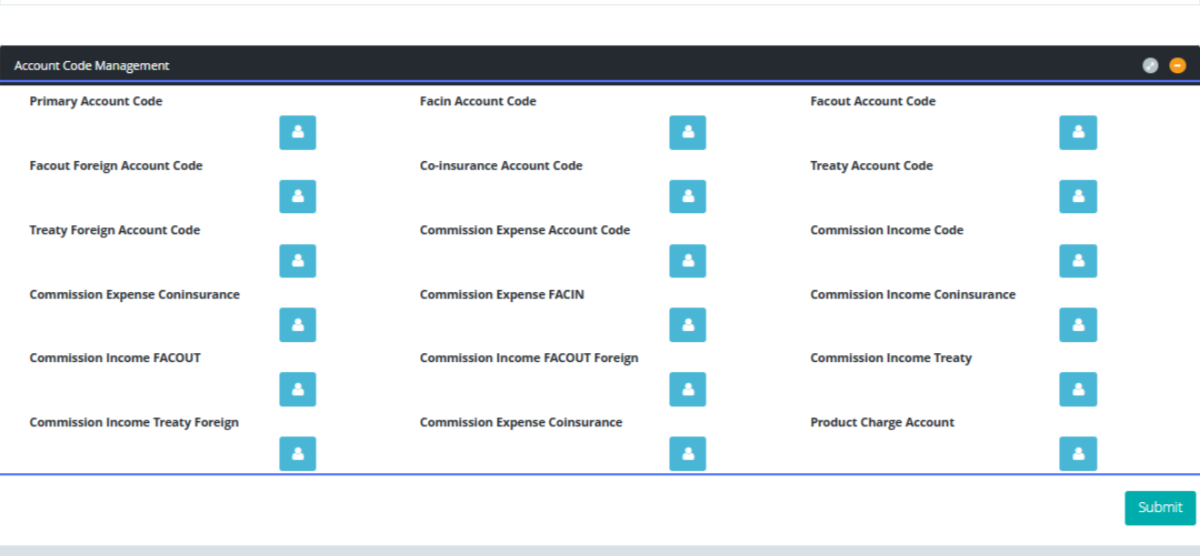1200x556 pixels.
Task: Open the Facin Account Code picker icon
Action: [x=687, y=132]
